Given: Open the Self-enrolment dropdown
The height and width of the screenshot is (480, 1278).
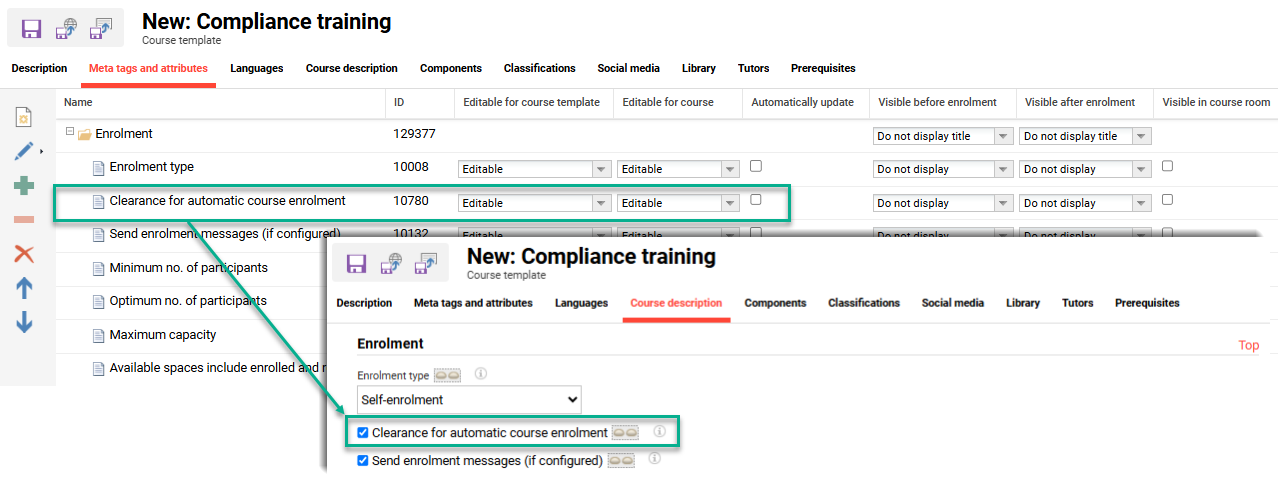Looking at the screenshot, I should 469,400.
